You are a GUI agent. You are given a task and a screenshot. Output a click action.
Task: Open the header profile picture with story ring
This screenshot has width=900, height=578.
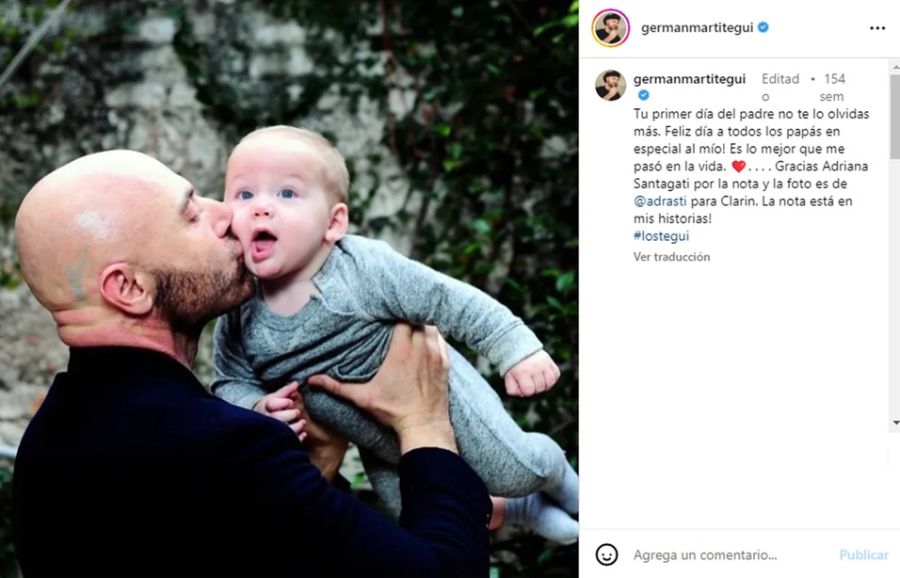tap(610, 28)
